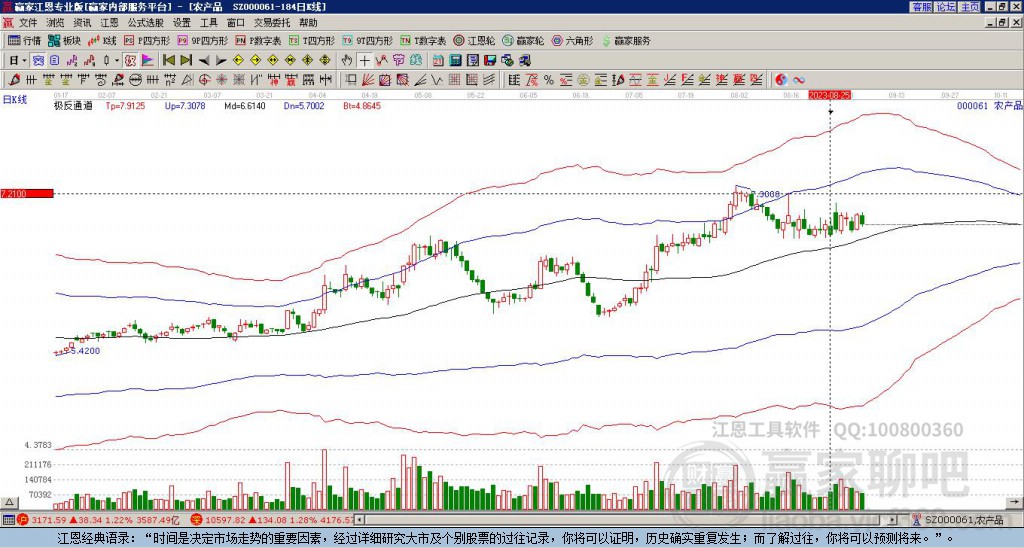Open the 六角形 hexagon tool
The width and height of the screenshot is (1024, 548).
pyautogui.click(x=572, y=40)
